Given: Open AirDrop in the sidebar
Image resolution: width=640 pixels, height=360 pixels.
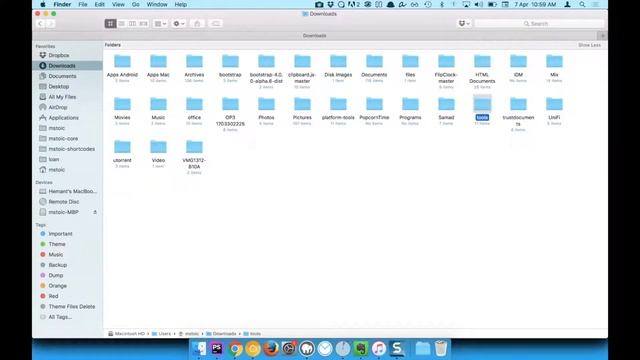Looking at the screenshot, I should [x=58, y=107].
